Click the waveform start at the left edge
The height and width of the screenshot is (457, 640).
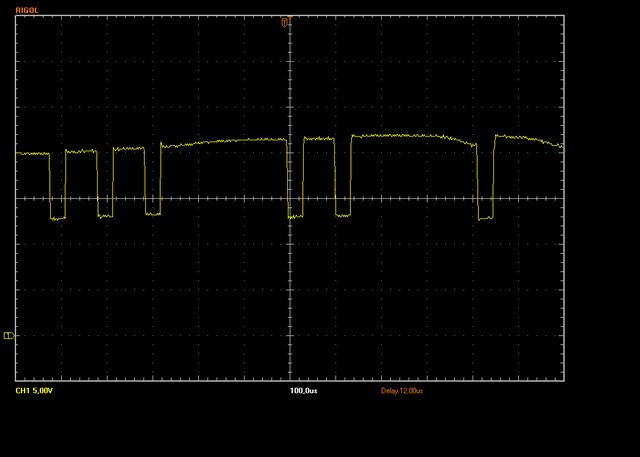[20, 154]
